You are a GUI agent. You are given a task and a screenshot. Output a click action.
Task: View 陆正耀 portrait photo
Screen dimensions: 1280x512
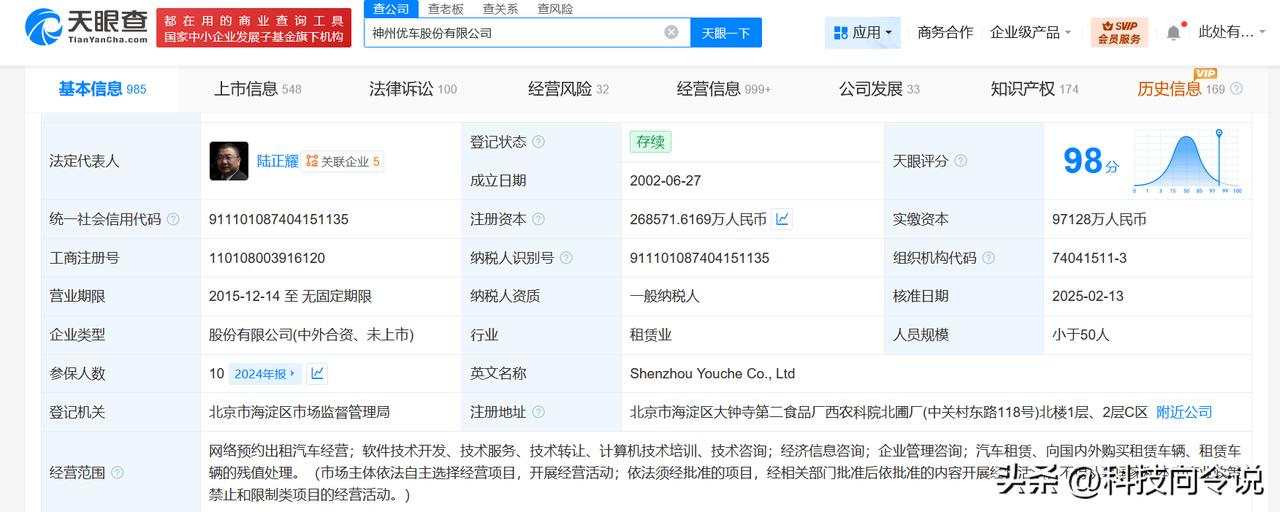click(228, 160)
